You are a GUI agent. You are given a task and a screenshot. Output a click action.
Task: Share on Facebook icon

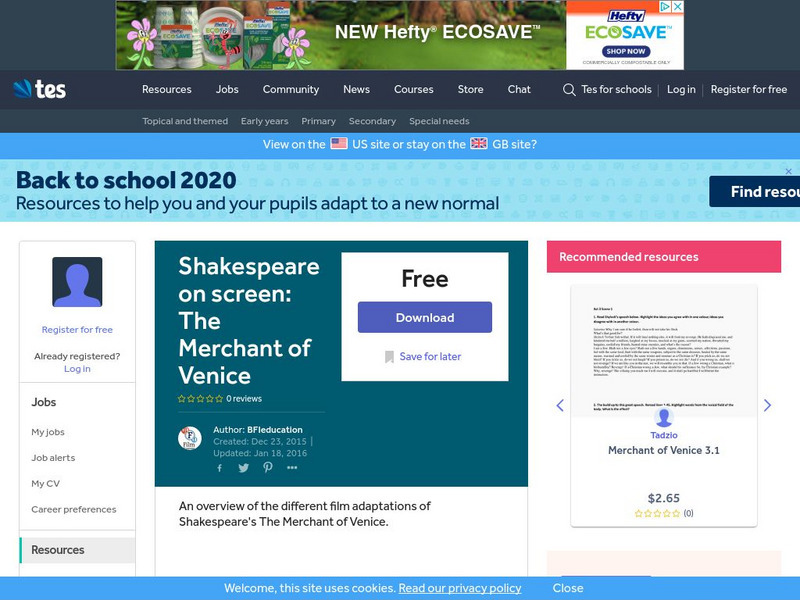tap(219, 468)
